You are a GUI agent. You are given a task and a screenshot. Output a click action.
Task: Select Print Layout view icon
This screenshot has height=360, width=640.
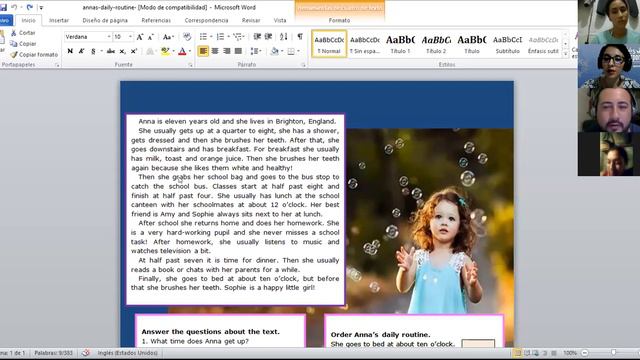tap(517, 353)
